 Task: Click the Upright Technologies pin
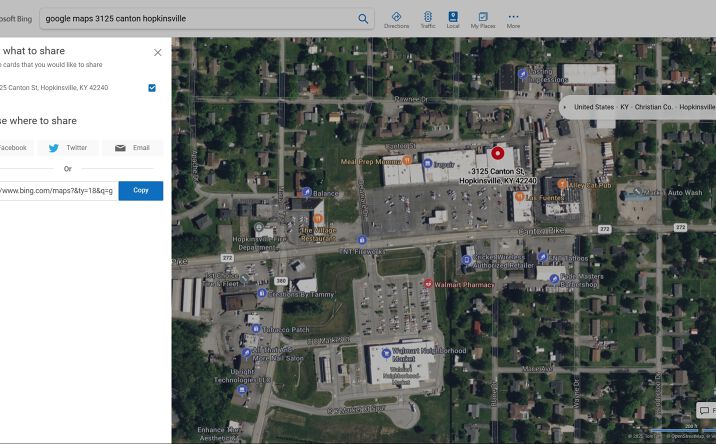pyautogui.click(x=242, y=390)
